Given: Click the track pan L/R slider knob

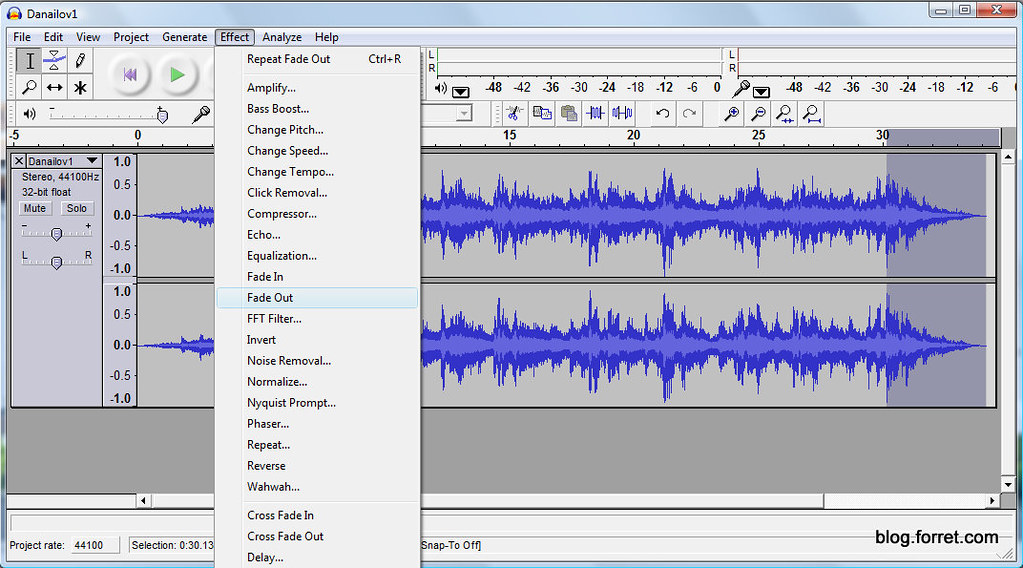Looking at the screenshot, I should pyautogui.click(x=57, y=262).
